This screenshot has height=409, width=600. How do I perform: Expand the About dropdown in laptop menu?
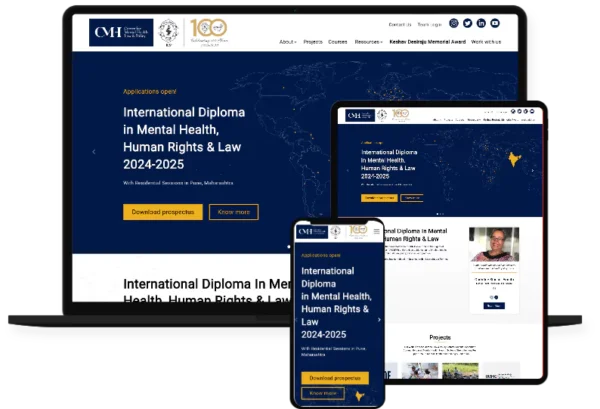[288, 42]
